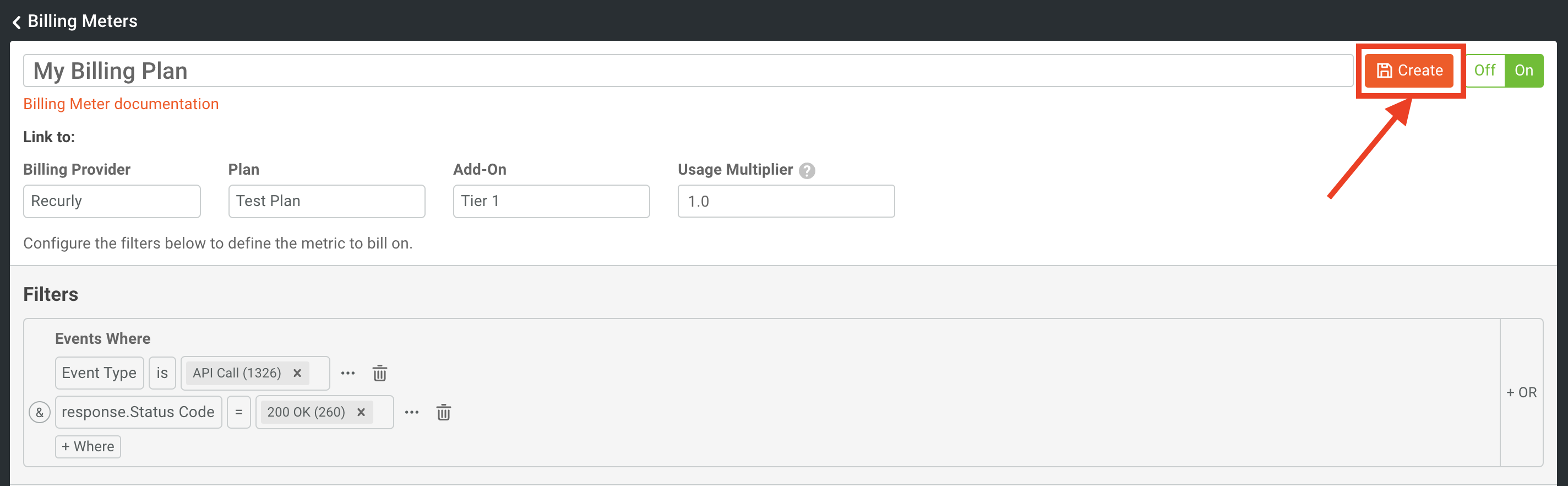Open Billing Meter documentation link
This screenshot has height=486, width=1568.
[121, 104]
